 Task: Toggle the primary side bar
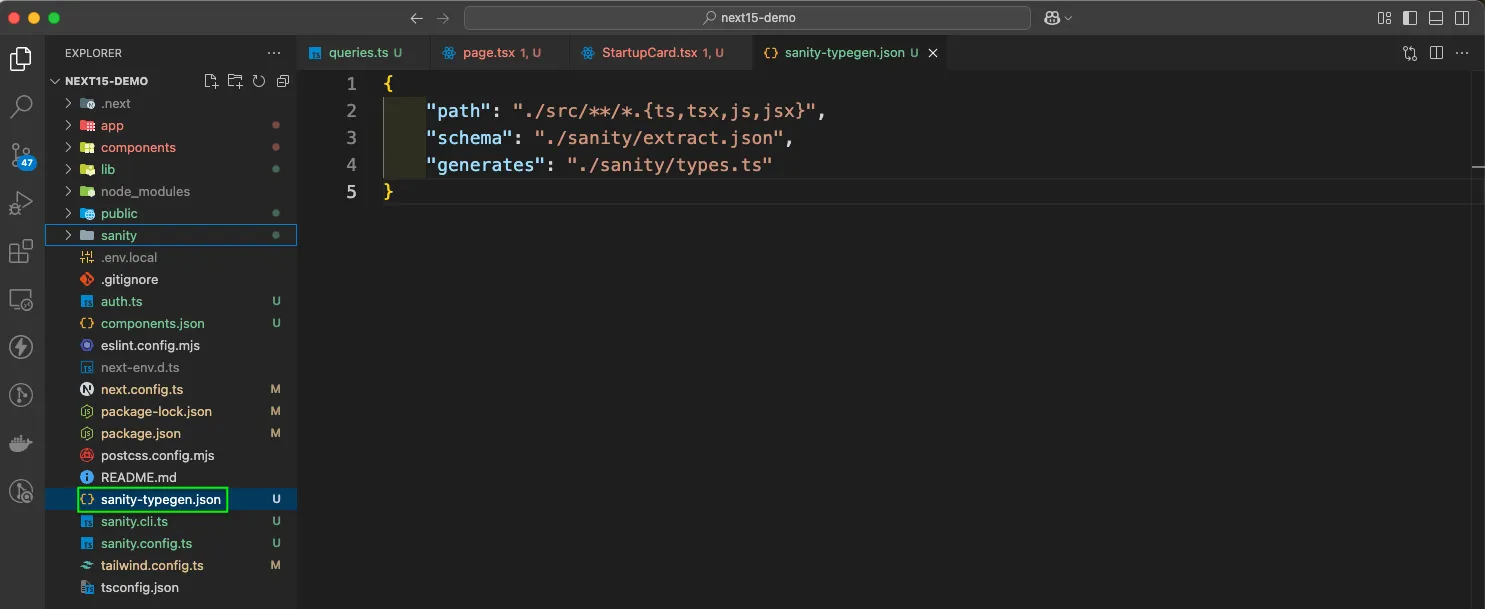pyautogui.click(x=1411, y=18)
